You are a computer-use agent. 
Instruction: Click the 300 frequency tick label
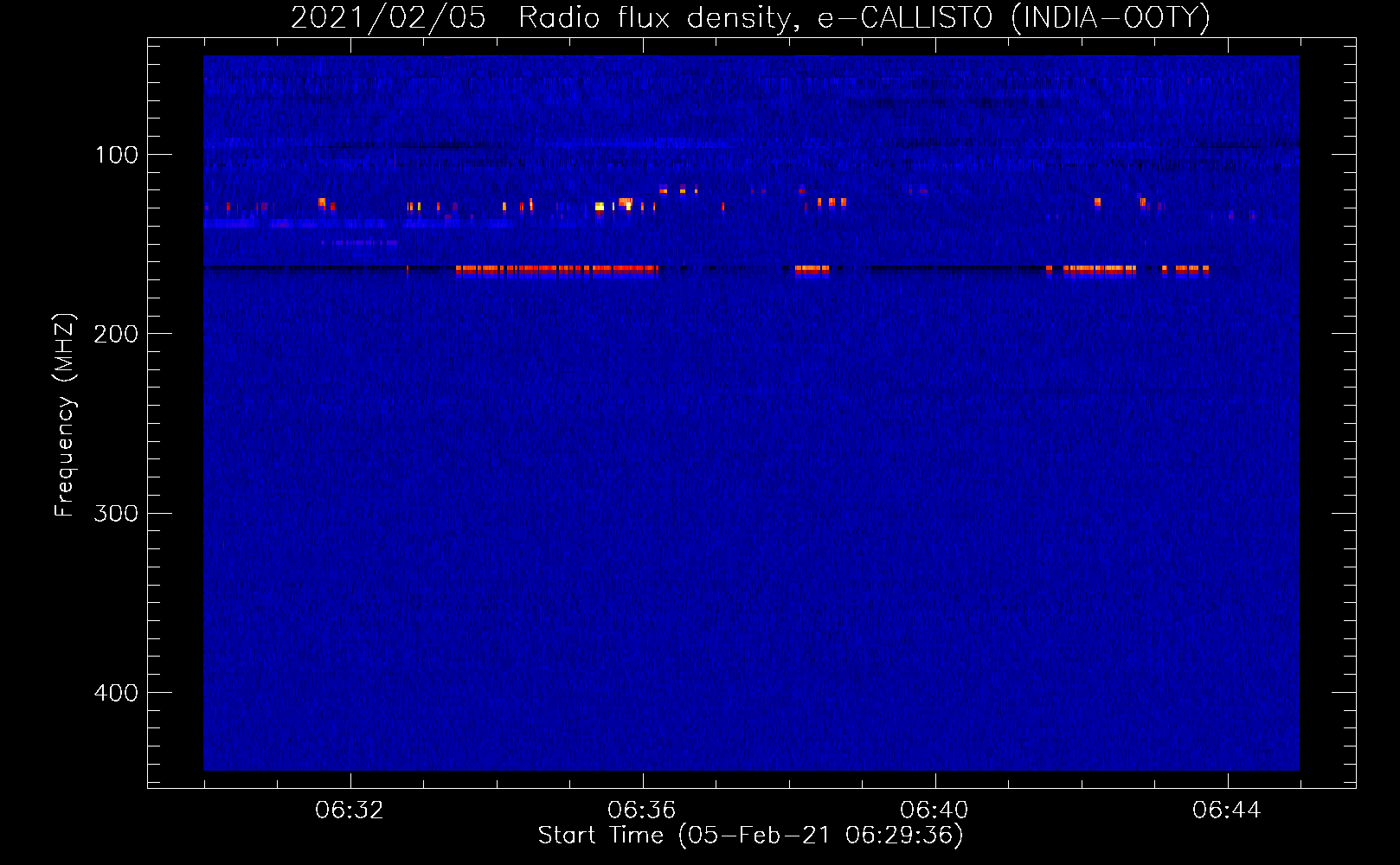click(x=116, y=514)
